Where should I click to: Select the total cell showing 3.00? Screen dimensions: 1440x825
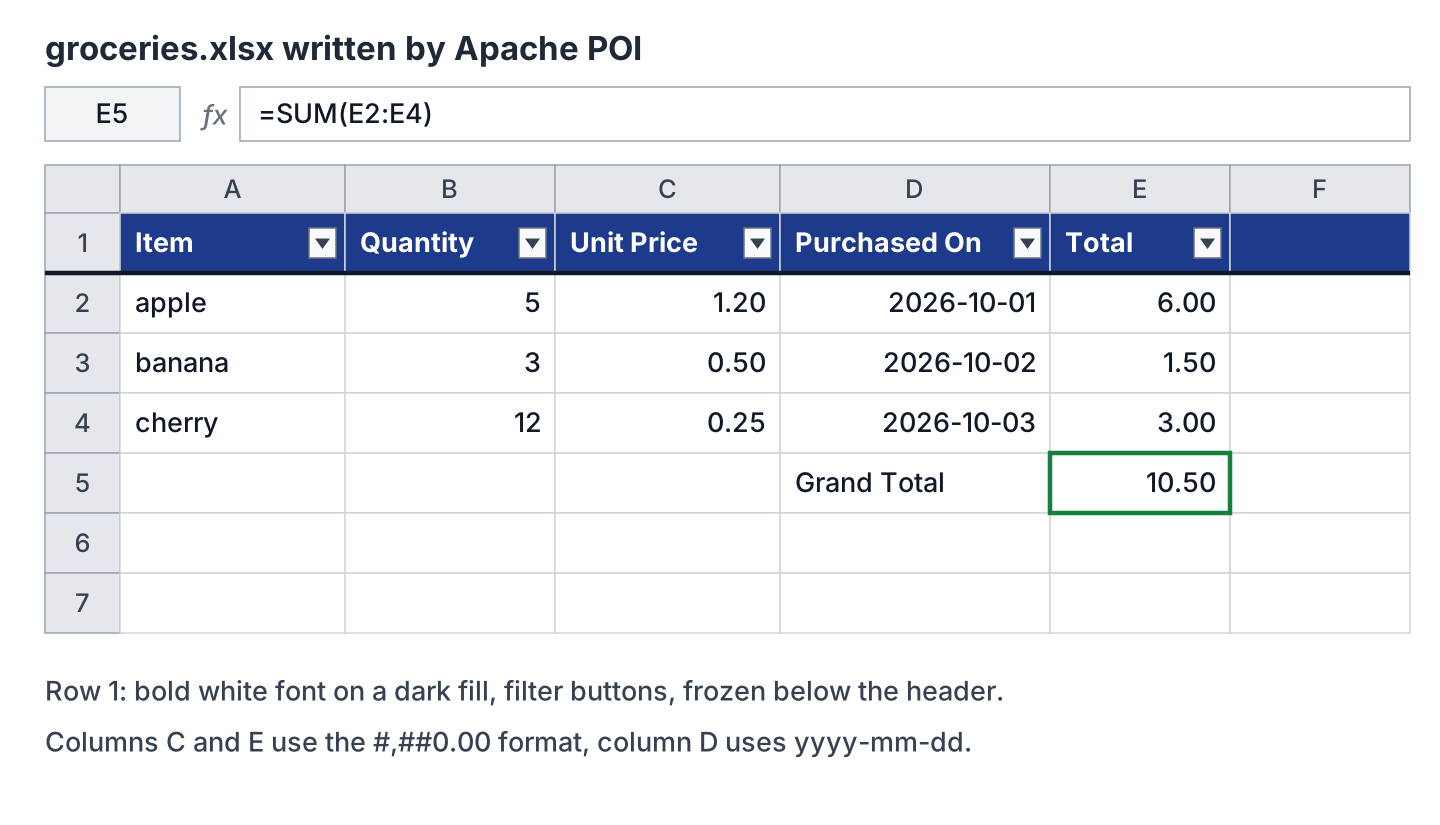point(1140,423)
